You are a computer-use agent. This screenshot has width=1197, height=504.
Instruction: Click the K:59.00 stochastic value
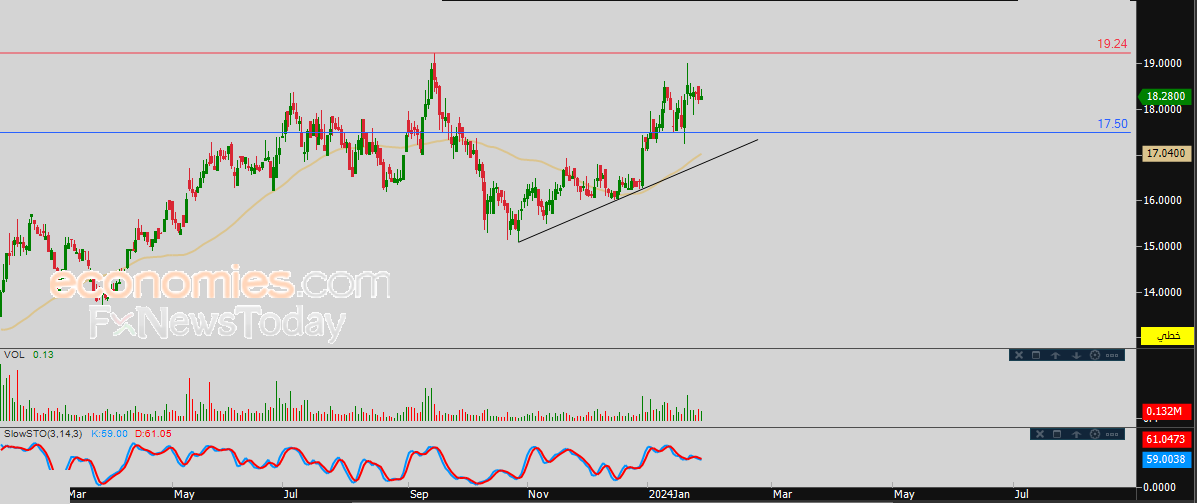tap(109, 434)
